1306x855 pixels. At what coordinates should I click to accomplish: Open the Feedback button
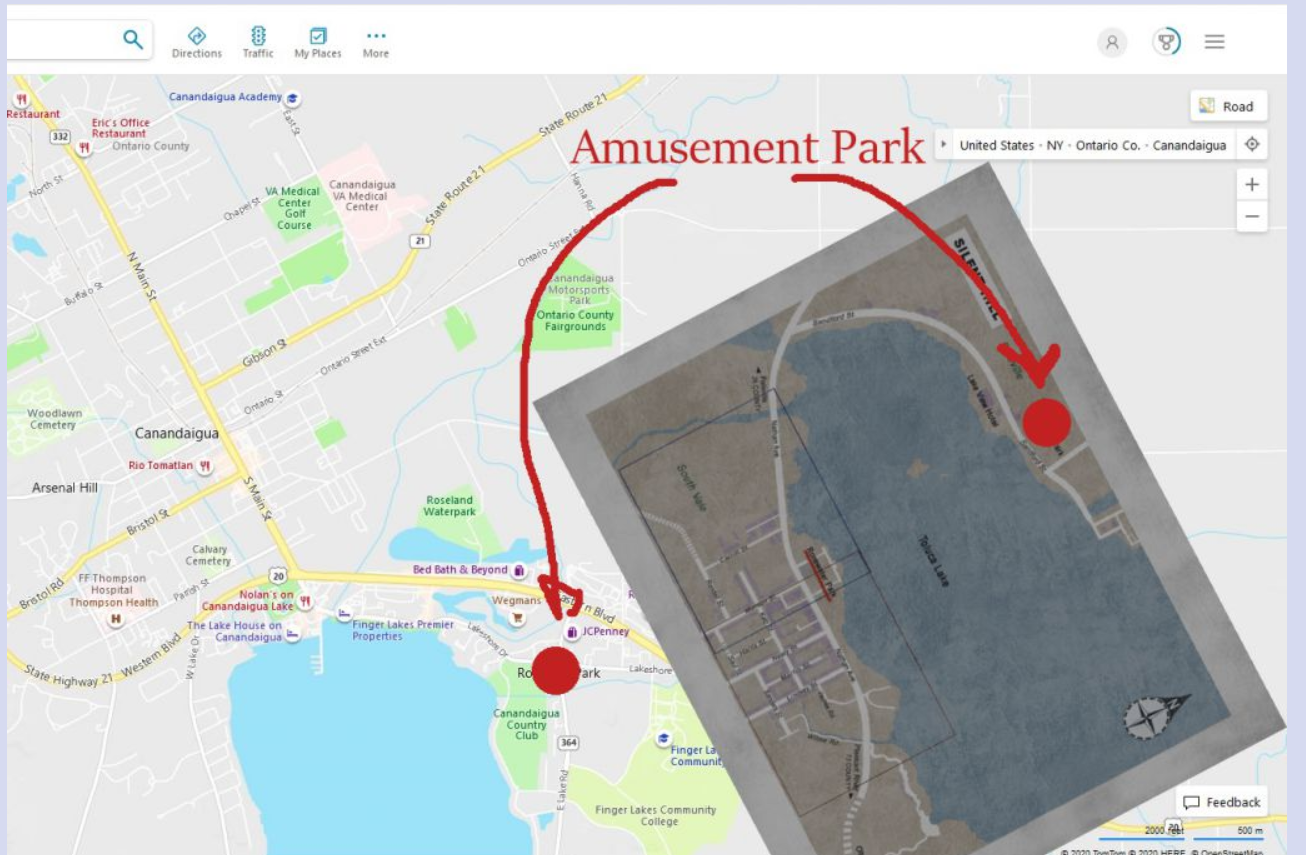click(x=1222, y=802)
